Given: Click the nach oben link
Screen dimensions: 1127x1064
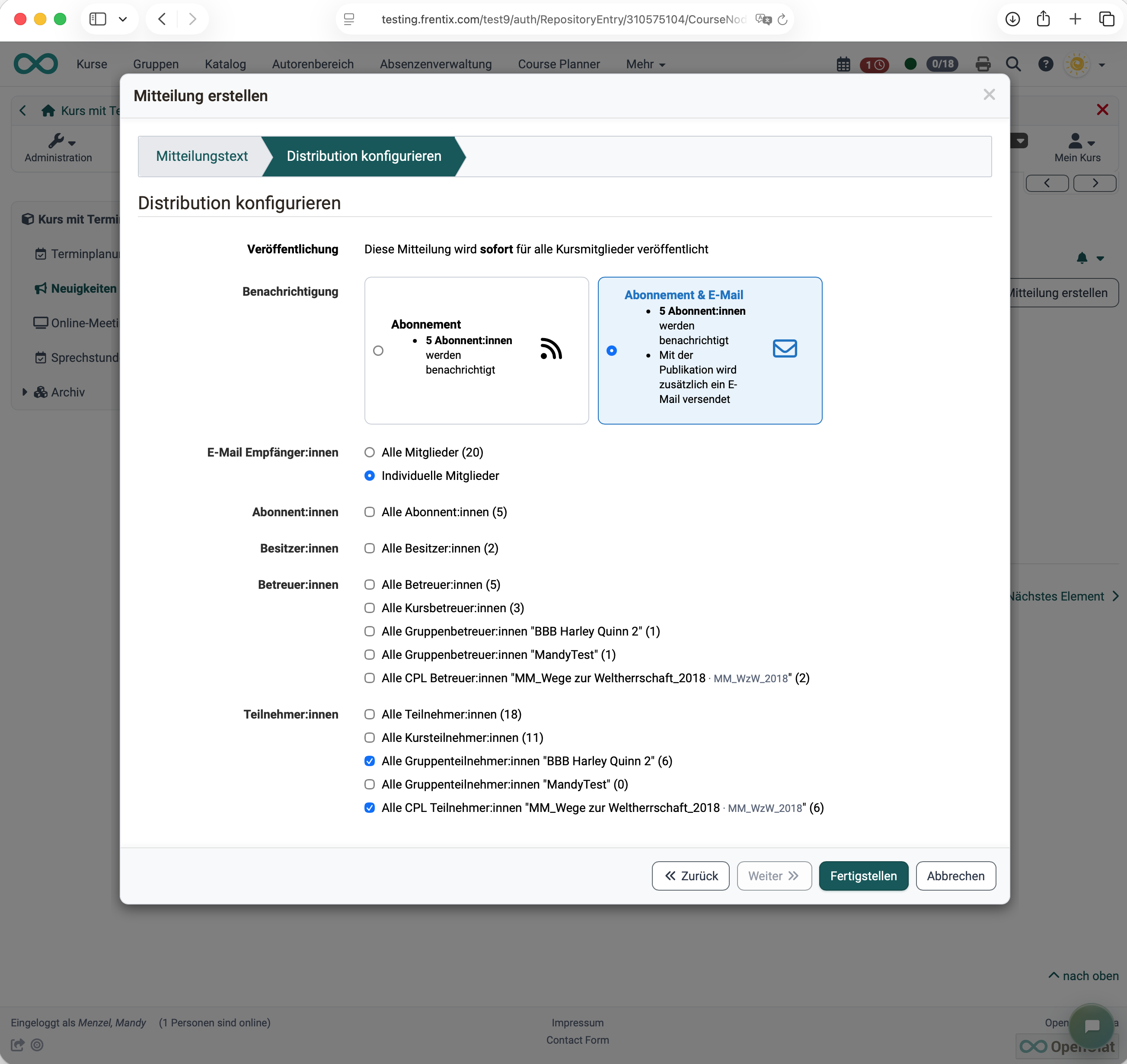Looking at the screenshot, I should click(1083, 975).
